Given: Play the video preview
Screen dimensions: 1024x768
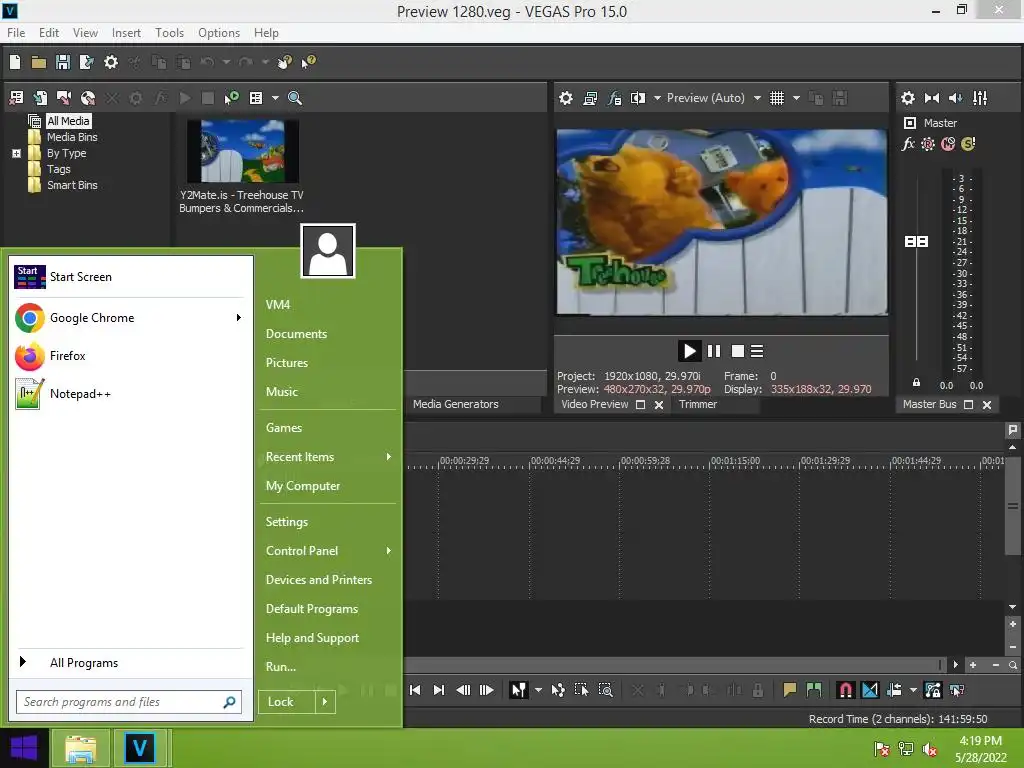Looking at the screenshot, I should 689,351.
